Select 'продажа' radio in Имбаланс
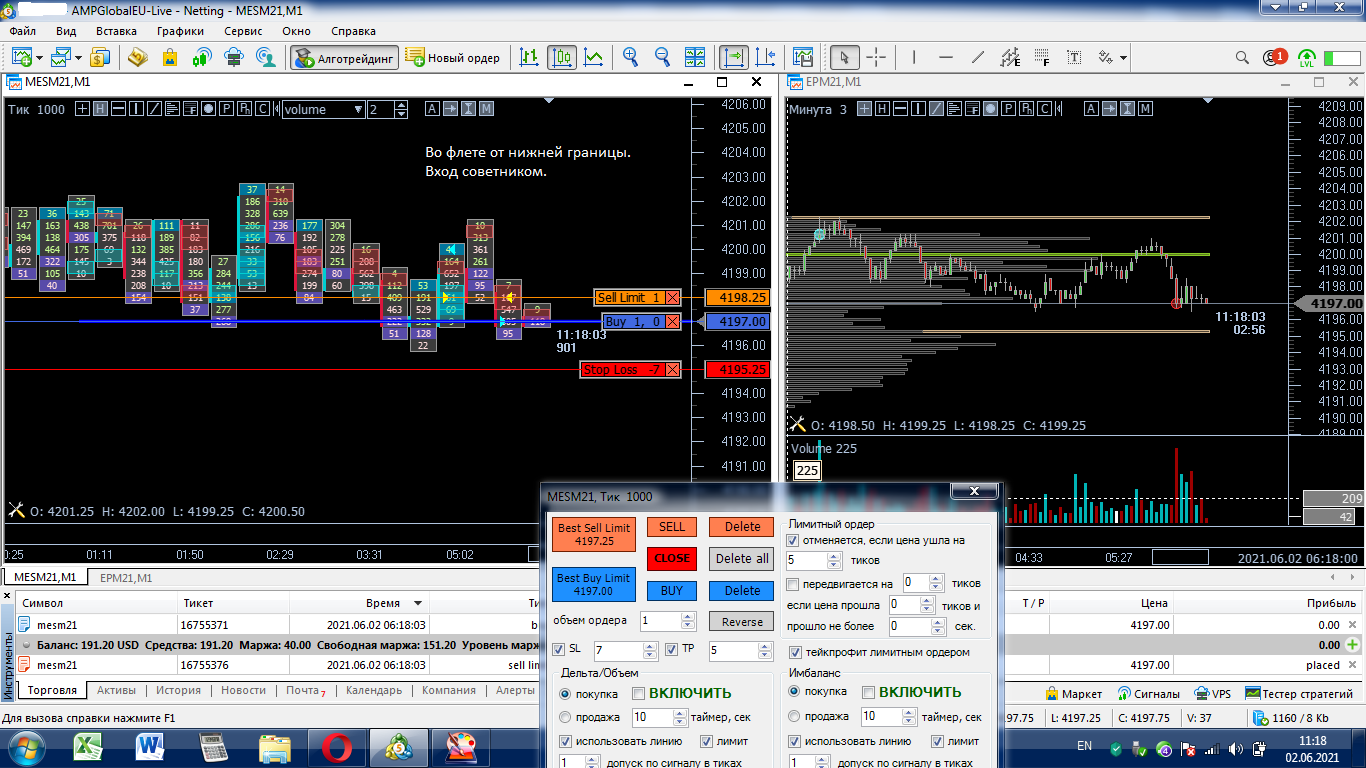 795,716
